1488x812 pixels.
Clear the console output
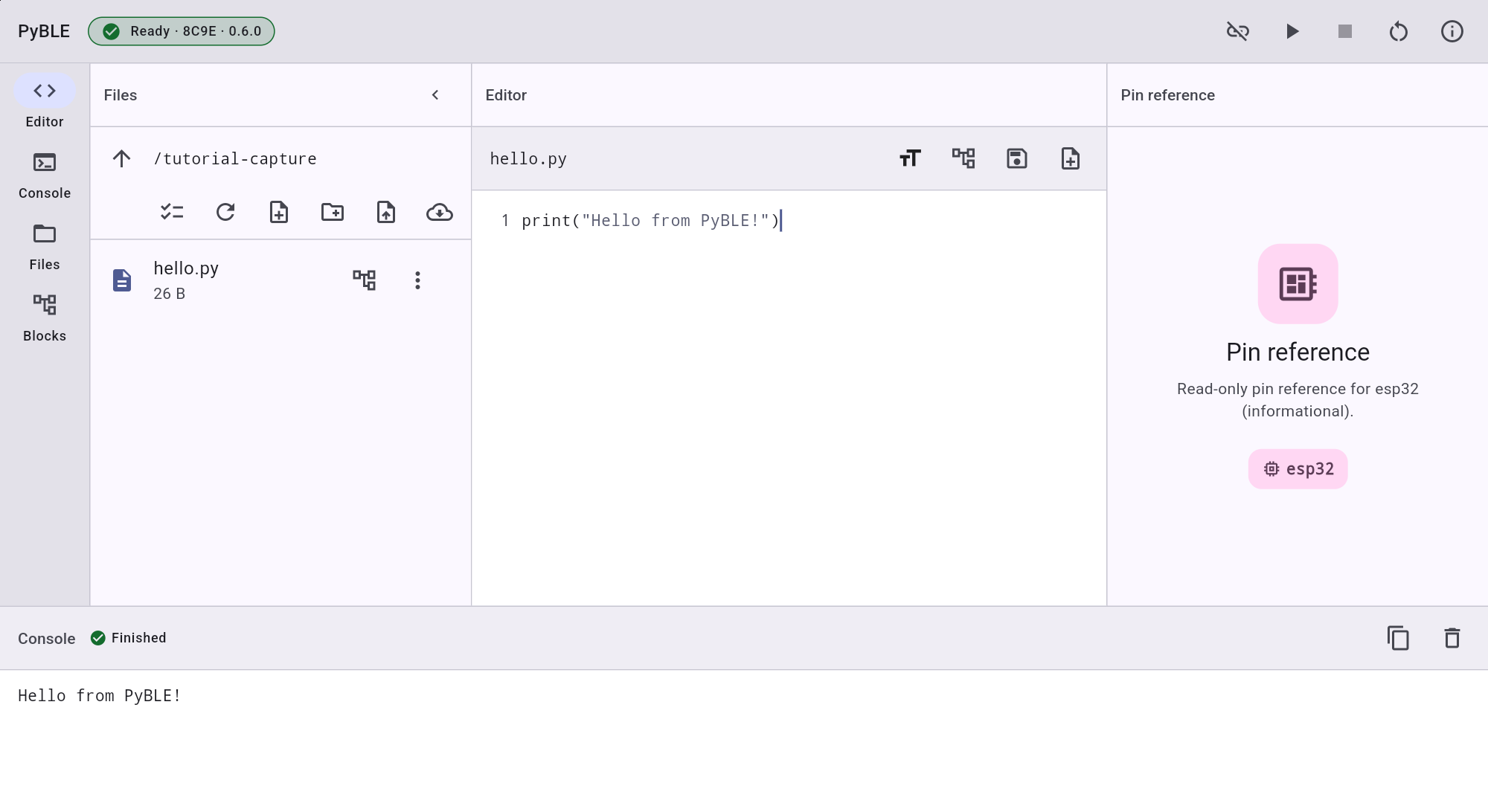point(1452,638)
